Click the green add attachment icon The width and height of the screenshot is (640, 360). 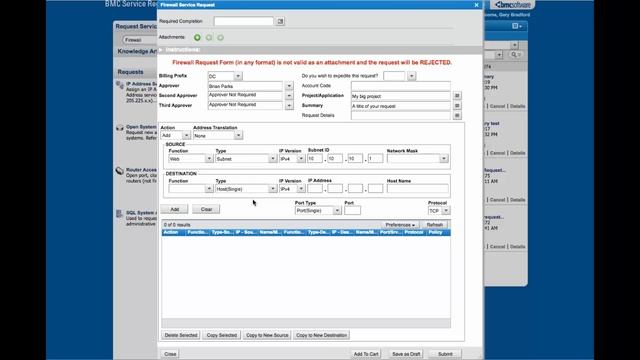click(197, 38)
